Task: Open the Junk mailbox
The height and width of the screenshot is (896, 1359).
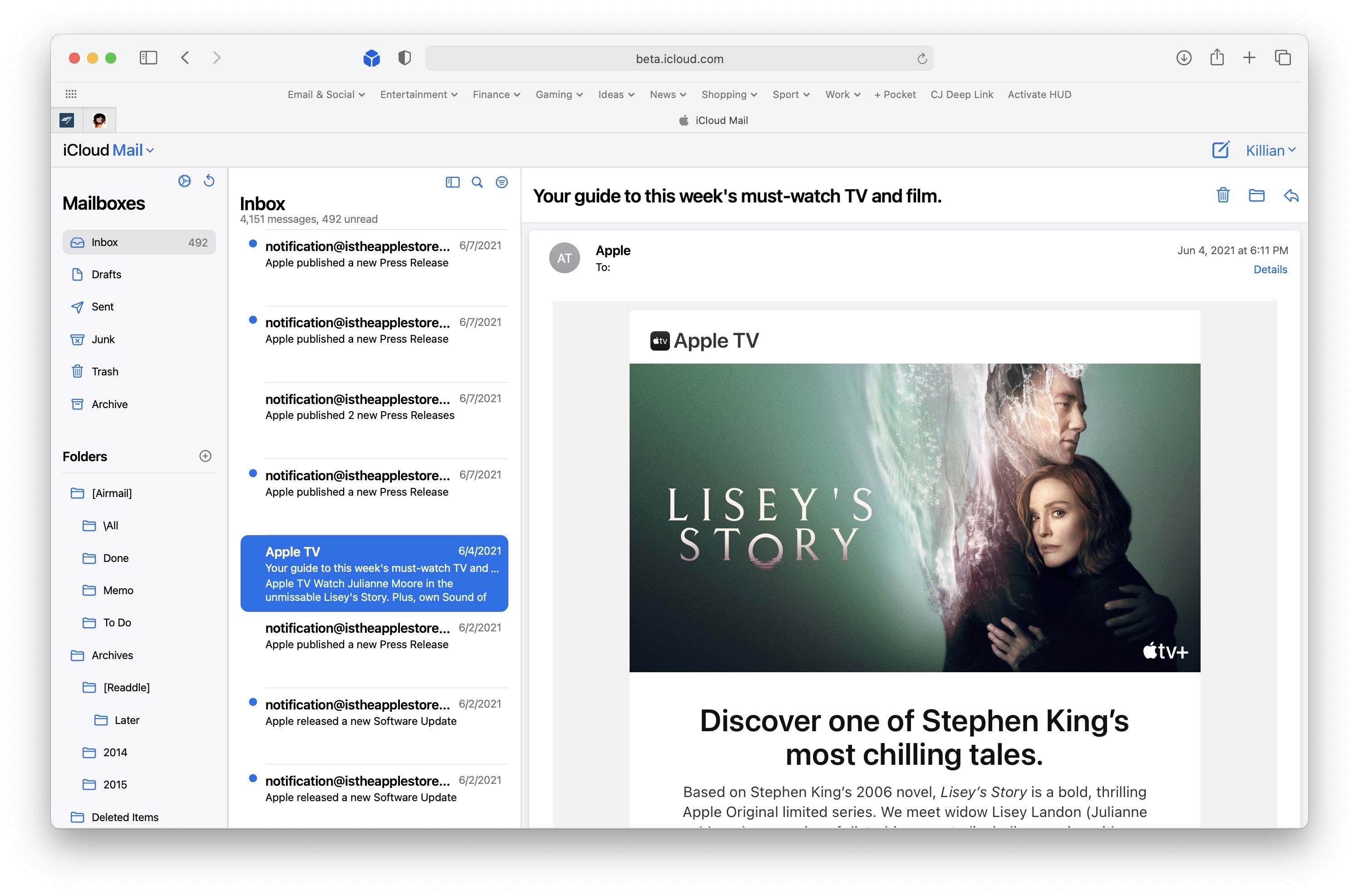Action: click(x=103, y=340)
